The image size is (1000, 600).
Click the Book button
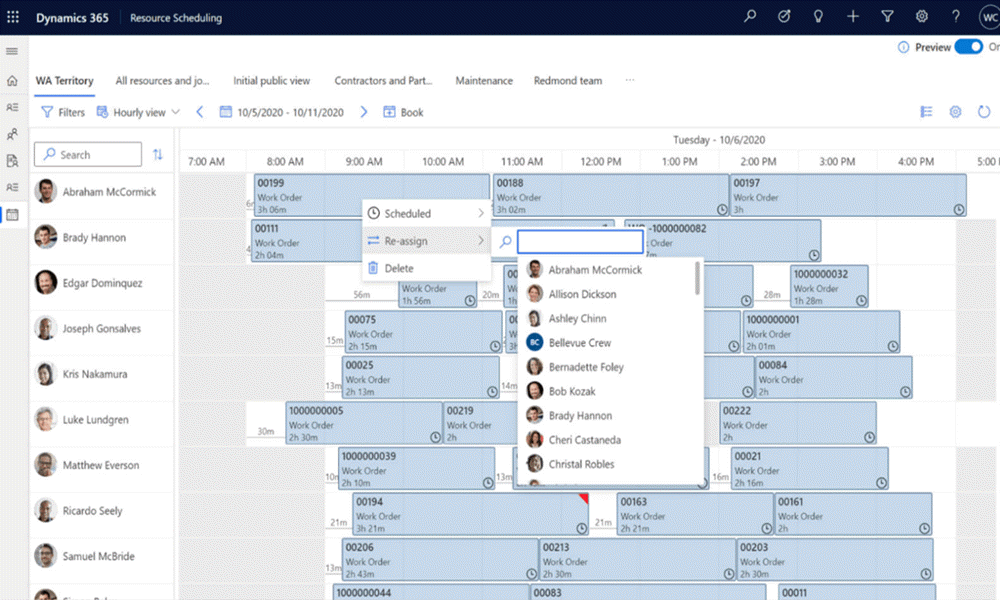(404, 112)
